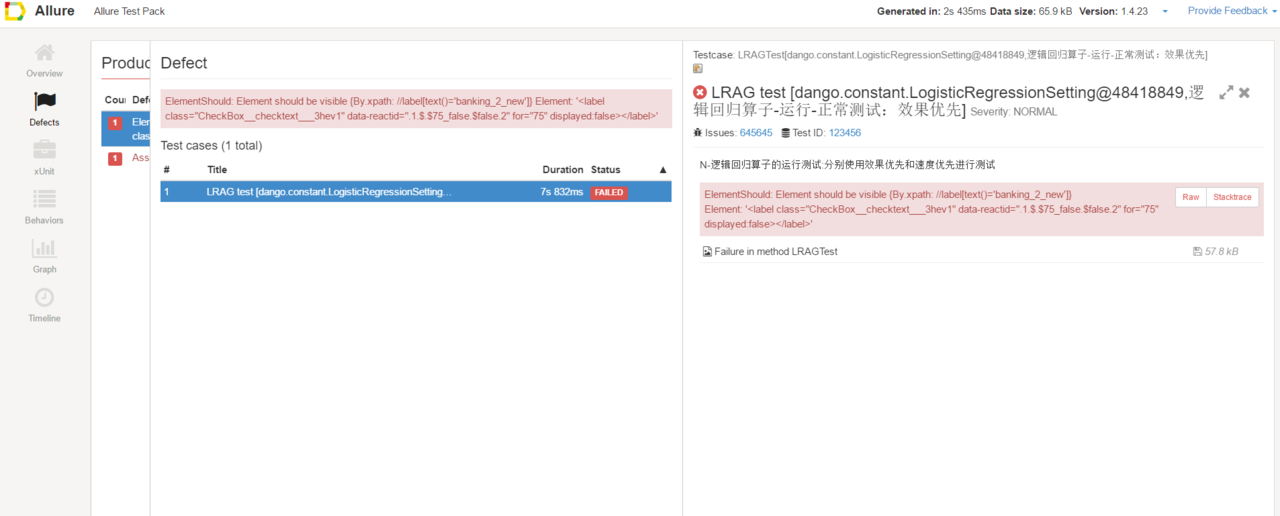Open the Graph chart section

coord(44,257)
